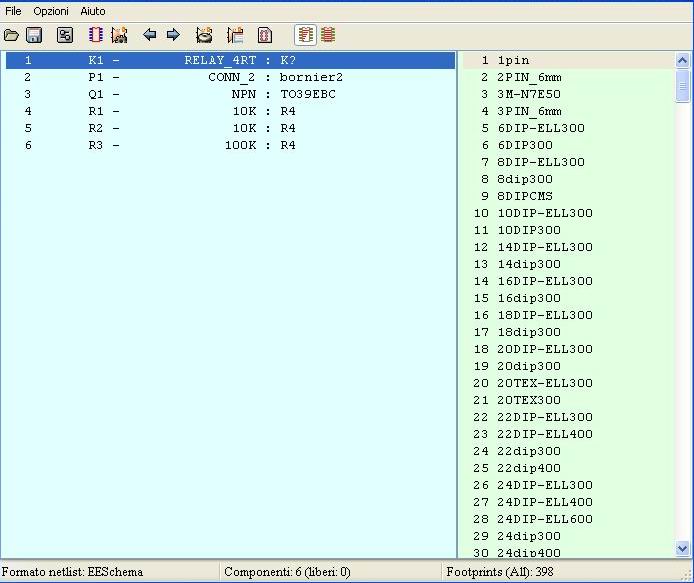Show full footprint list icon
The image size is (694, 583).
[x=328, y=35]
